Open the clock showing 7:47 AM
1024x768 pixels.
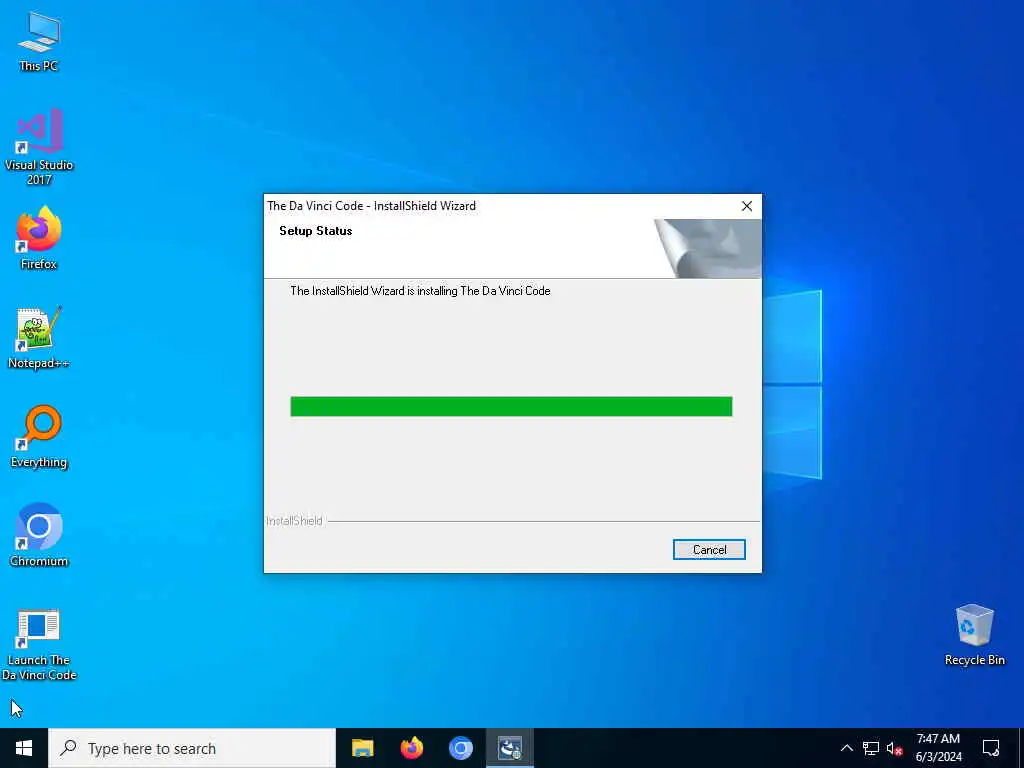(x=938, y=748)
